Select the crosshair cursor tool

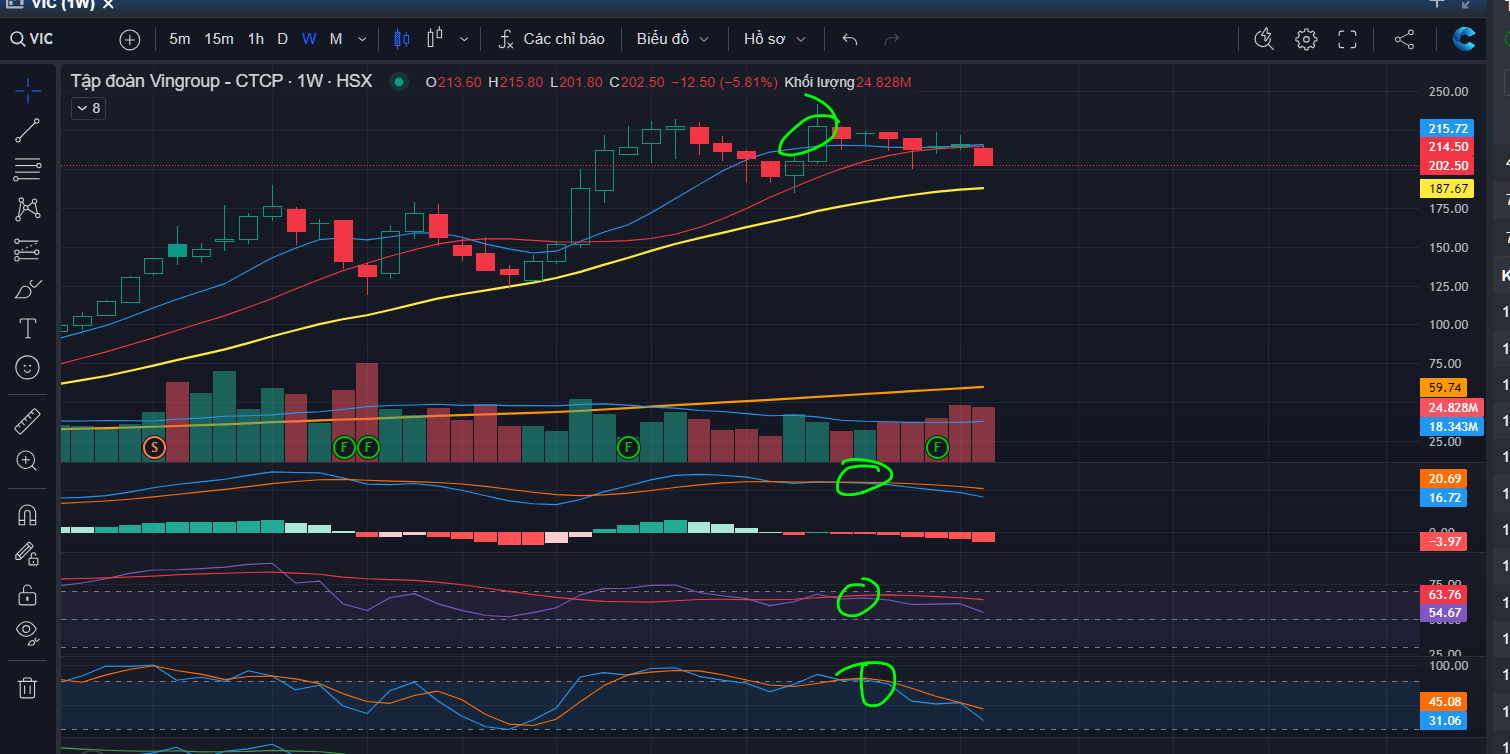pos(28,91)
